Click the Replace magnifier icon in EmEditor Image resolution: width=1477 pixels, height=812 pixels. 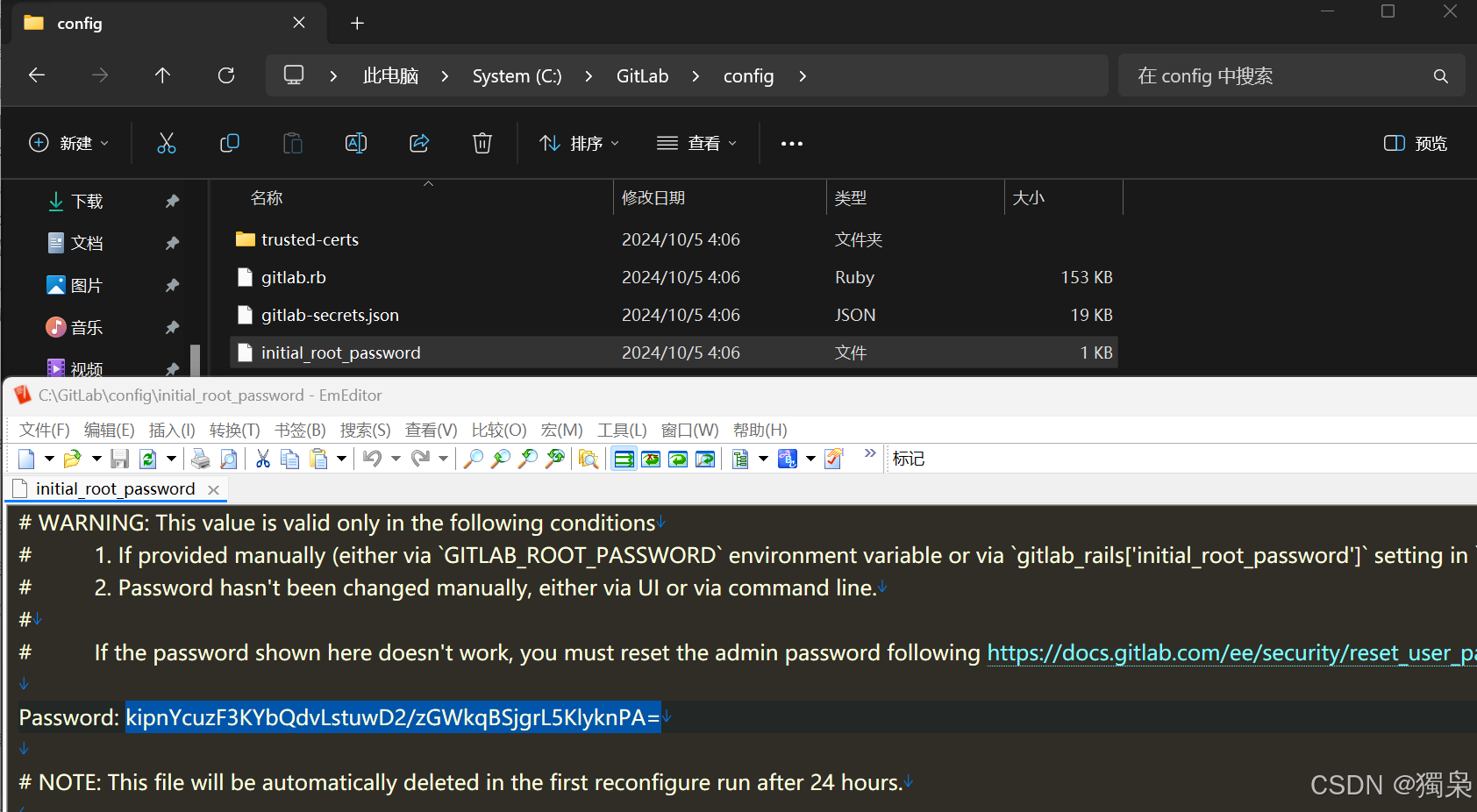(554, 459)
